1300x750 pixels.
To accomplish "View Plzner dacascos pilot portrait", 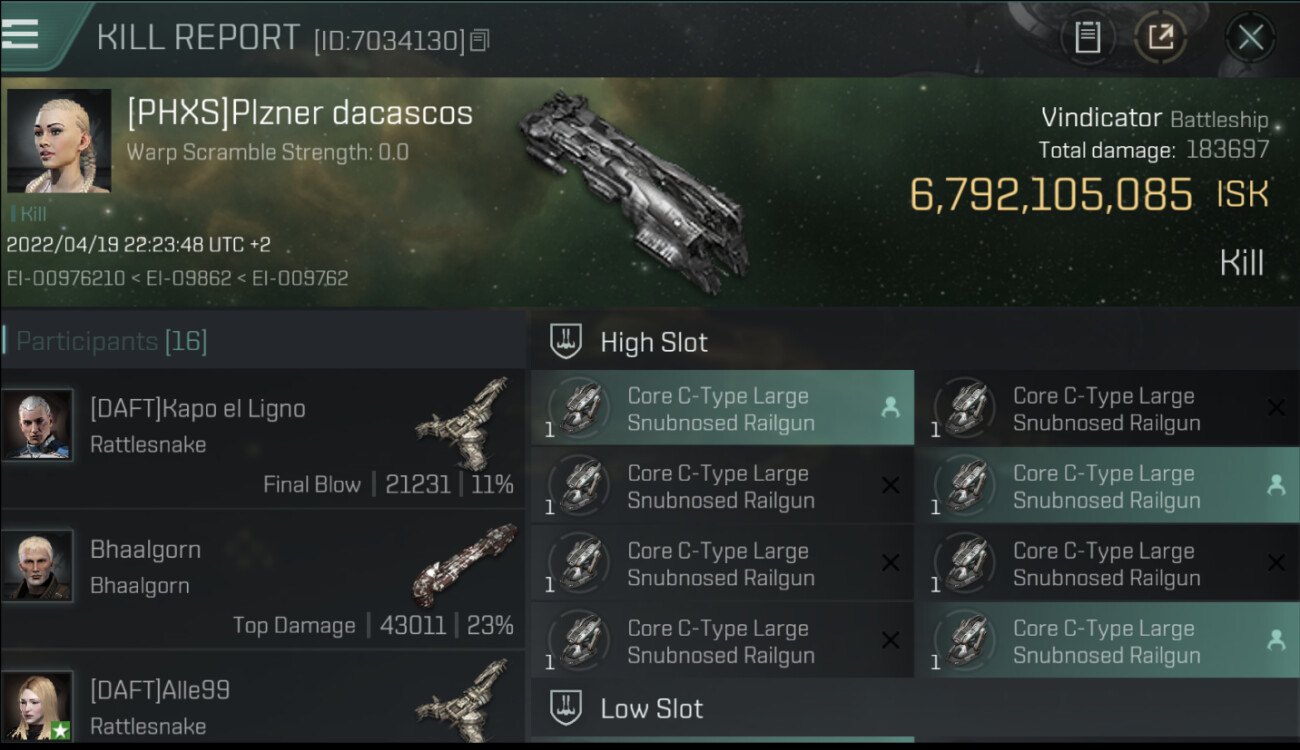I will tap(59, 141).
